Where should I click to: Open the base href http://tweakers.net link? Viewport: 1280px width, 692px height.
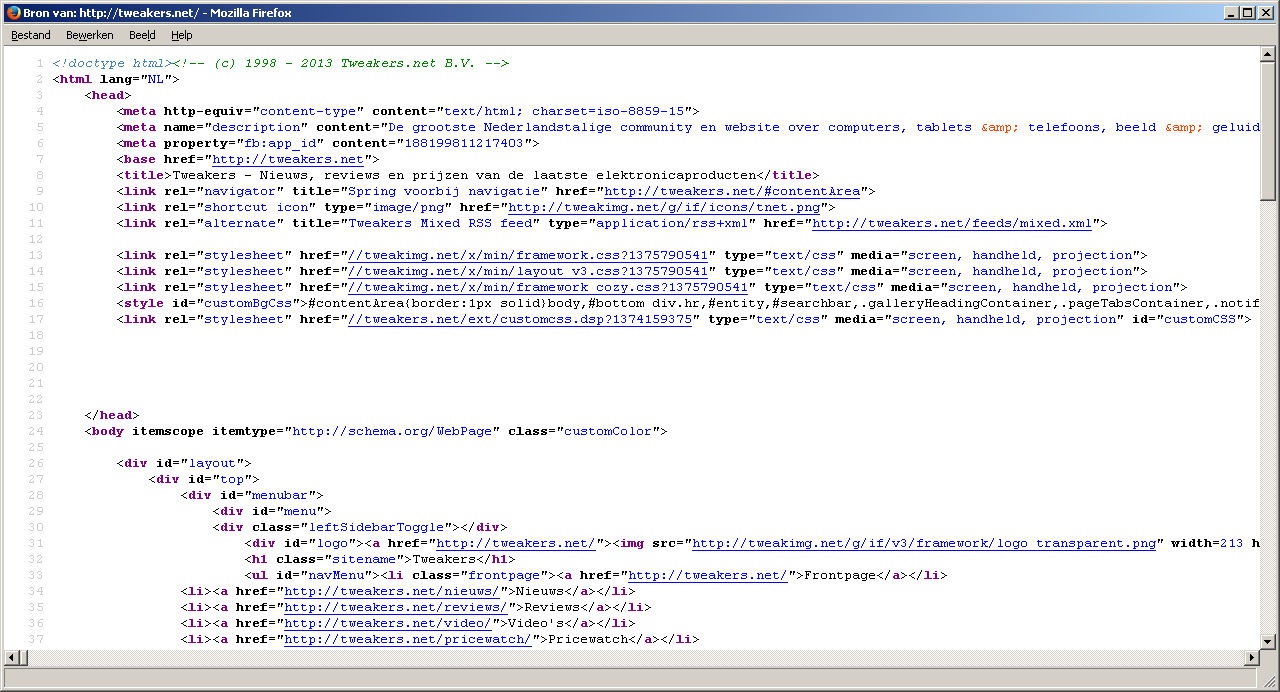tap(288, 159)
